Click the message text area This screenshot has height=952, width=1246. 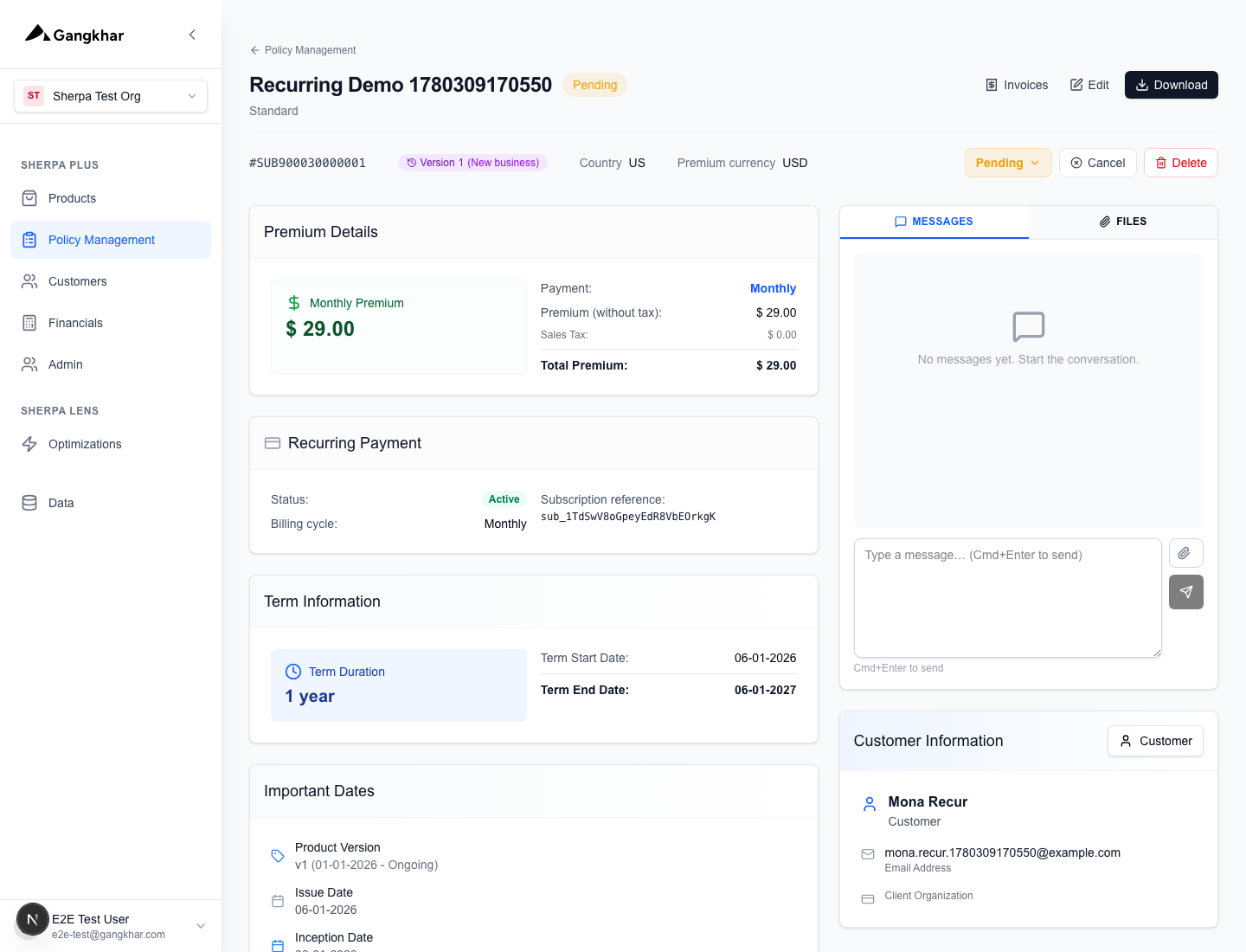1008,598
